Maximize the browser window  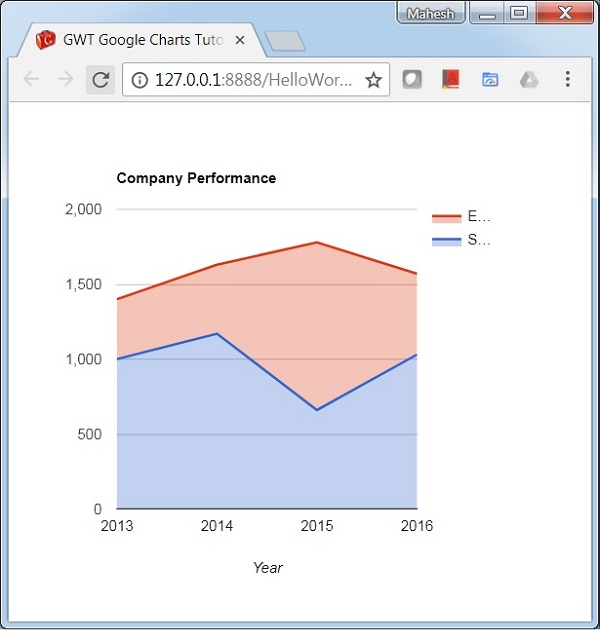point(518,13)
